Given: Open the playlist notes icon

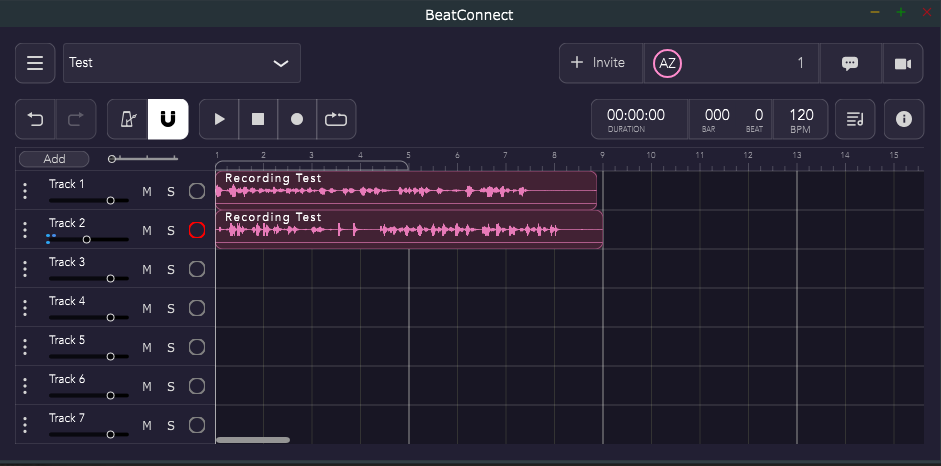Looking at the screenshot, I should pos(855,119).
